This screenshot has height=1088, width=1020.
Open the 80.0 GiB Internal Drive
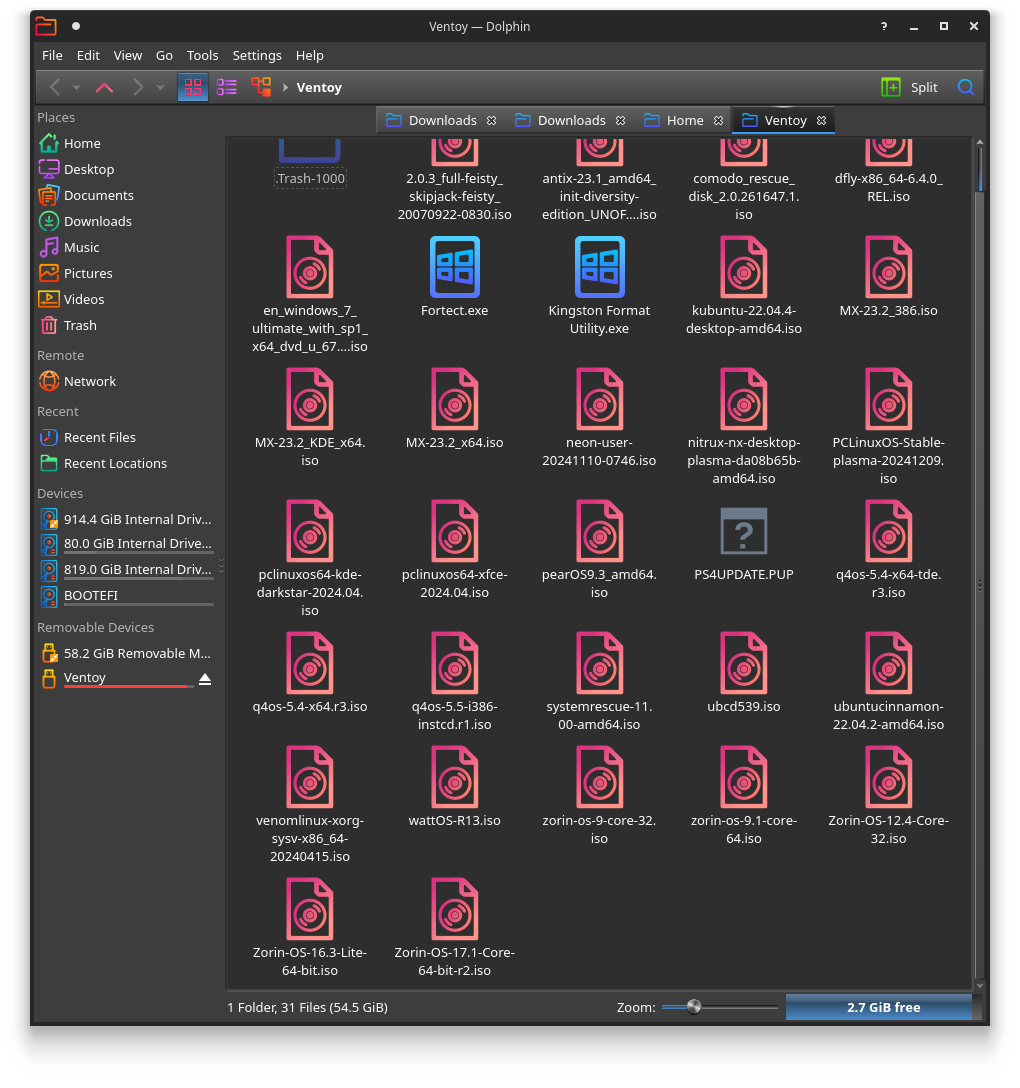click(x=125, y=545)
